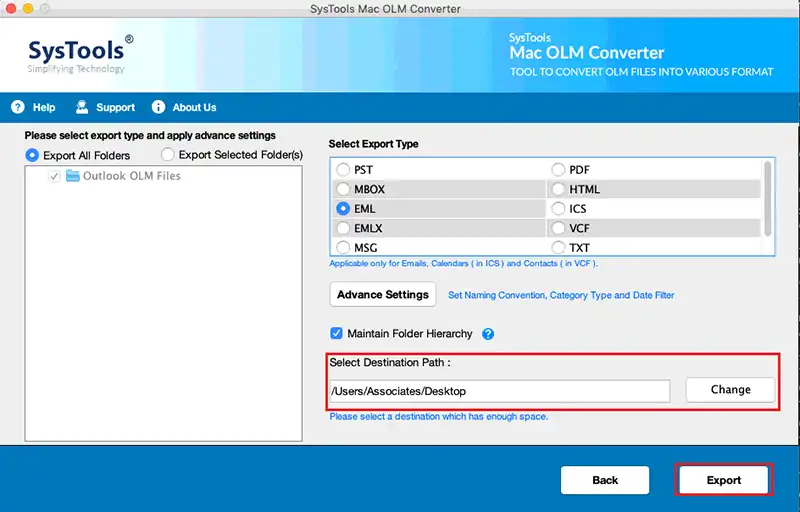Click 'Select Destination Path :' label
The width and height of the screenshot is (800, 512).
pyautogui.click(x=390, y=363)
